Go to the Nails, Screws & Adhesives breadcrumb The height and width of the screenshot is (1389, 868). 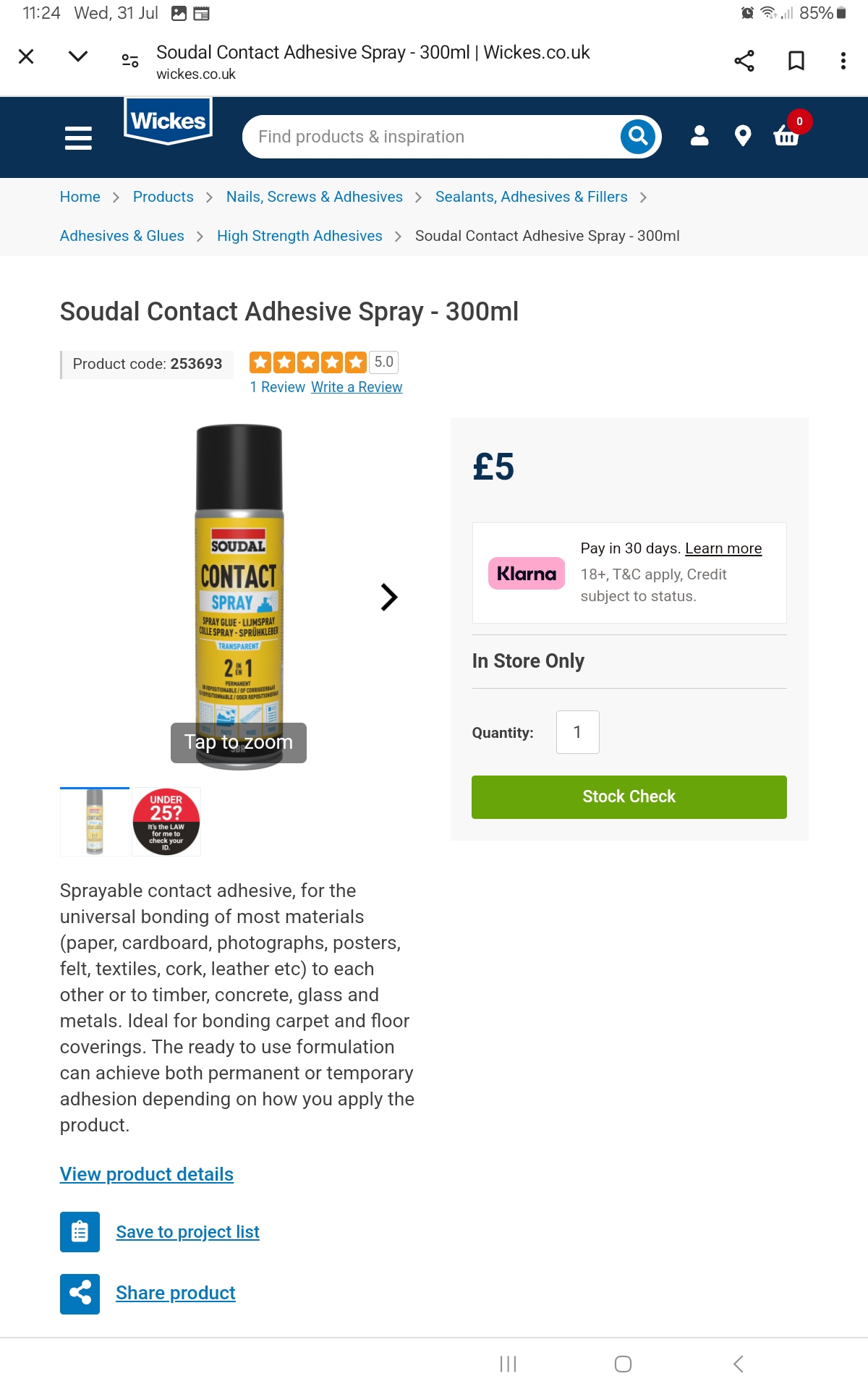click(x=314, y=197)
